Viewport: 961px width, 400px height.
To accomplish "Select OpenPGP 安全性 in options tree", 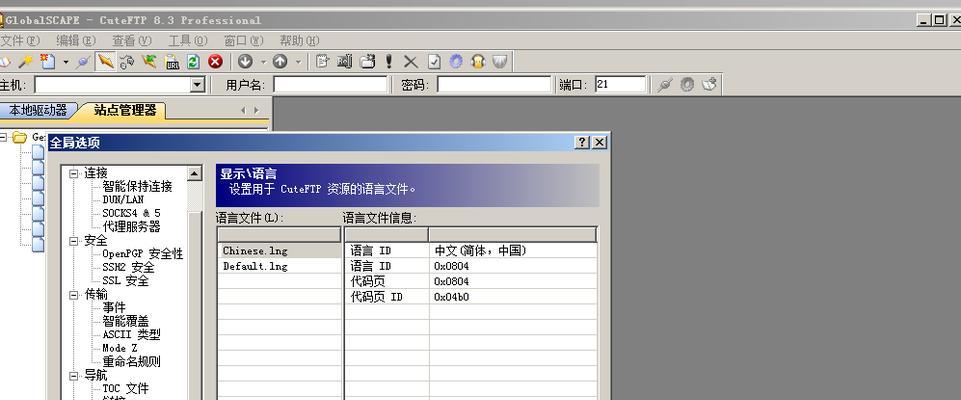I will (x=142, y=254).
